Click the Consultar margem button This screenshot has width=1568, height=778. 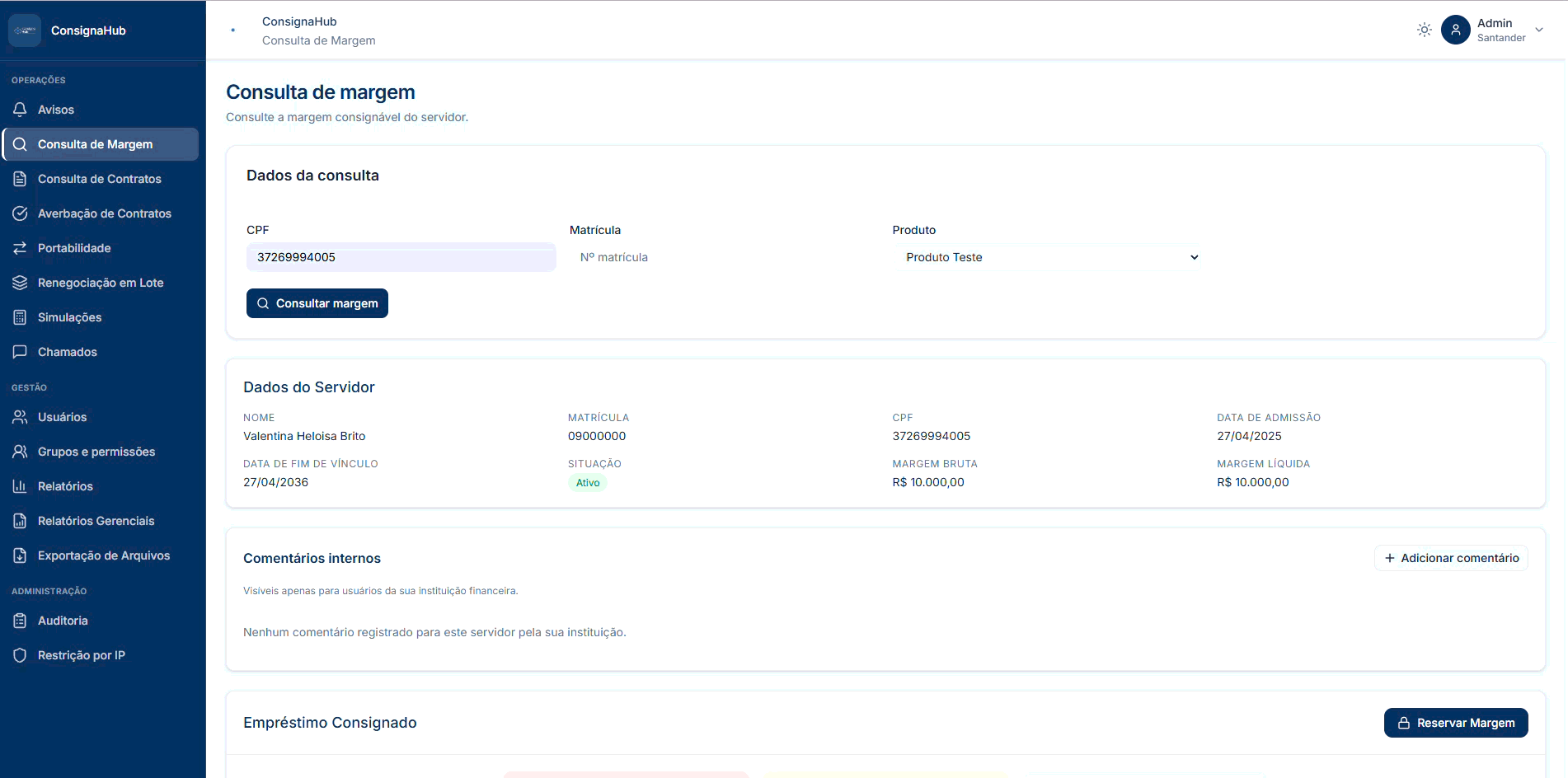(x=317, y=303)
